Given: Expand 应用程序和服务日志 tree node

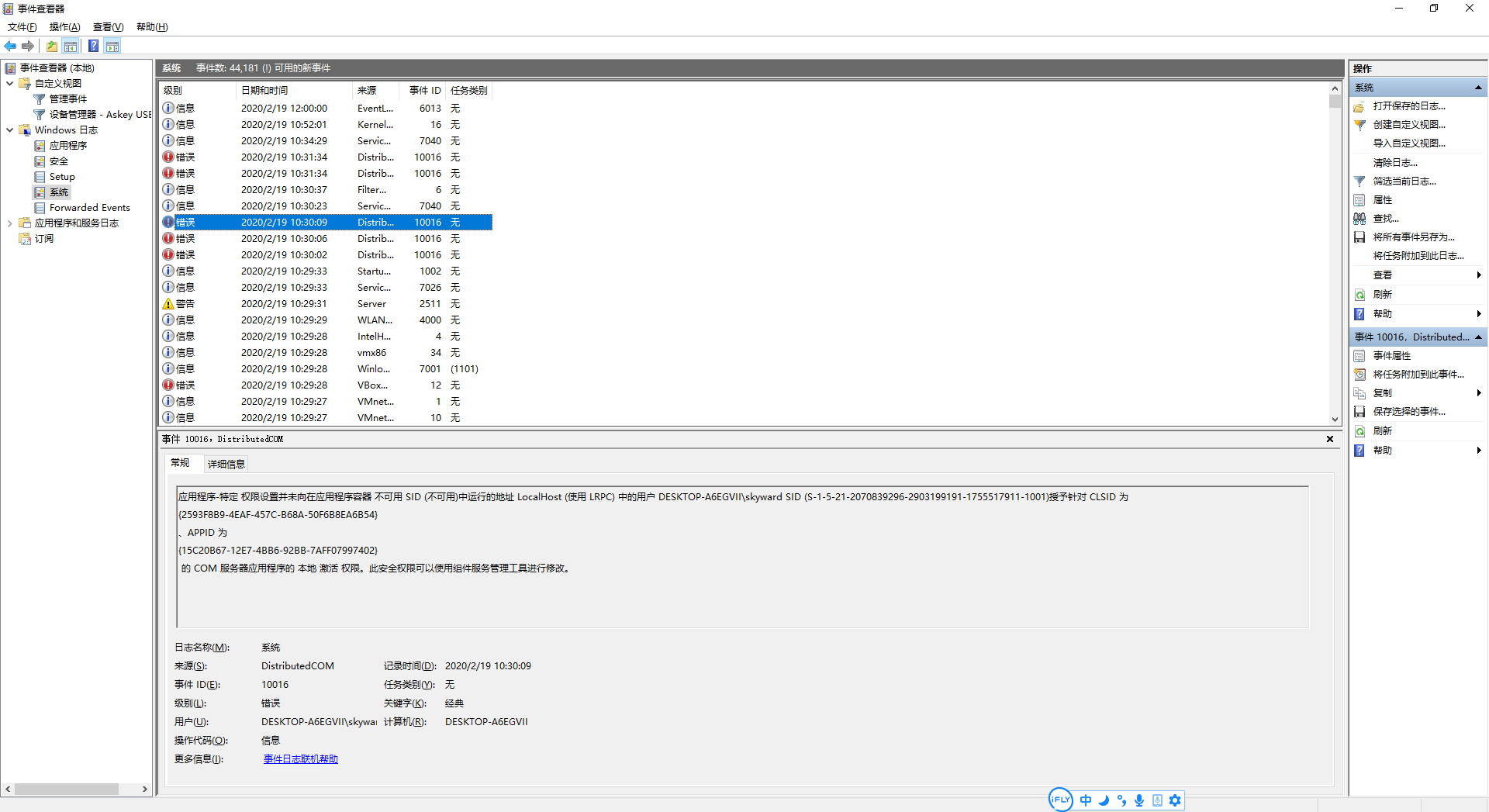Looking at the screenshot, I should (x=9, y=223).
